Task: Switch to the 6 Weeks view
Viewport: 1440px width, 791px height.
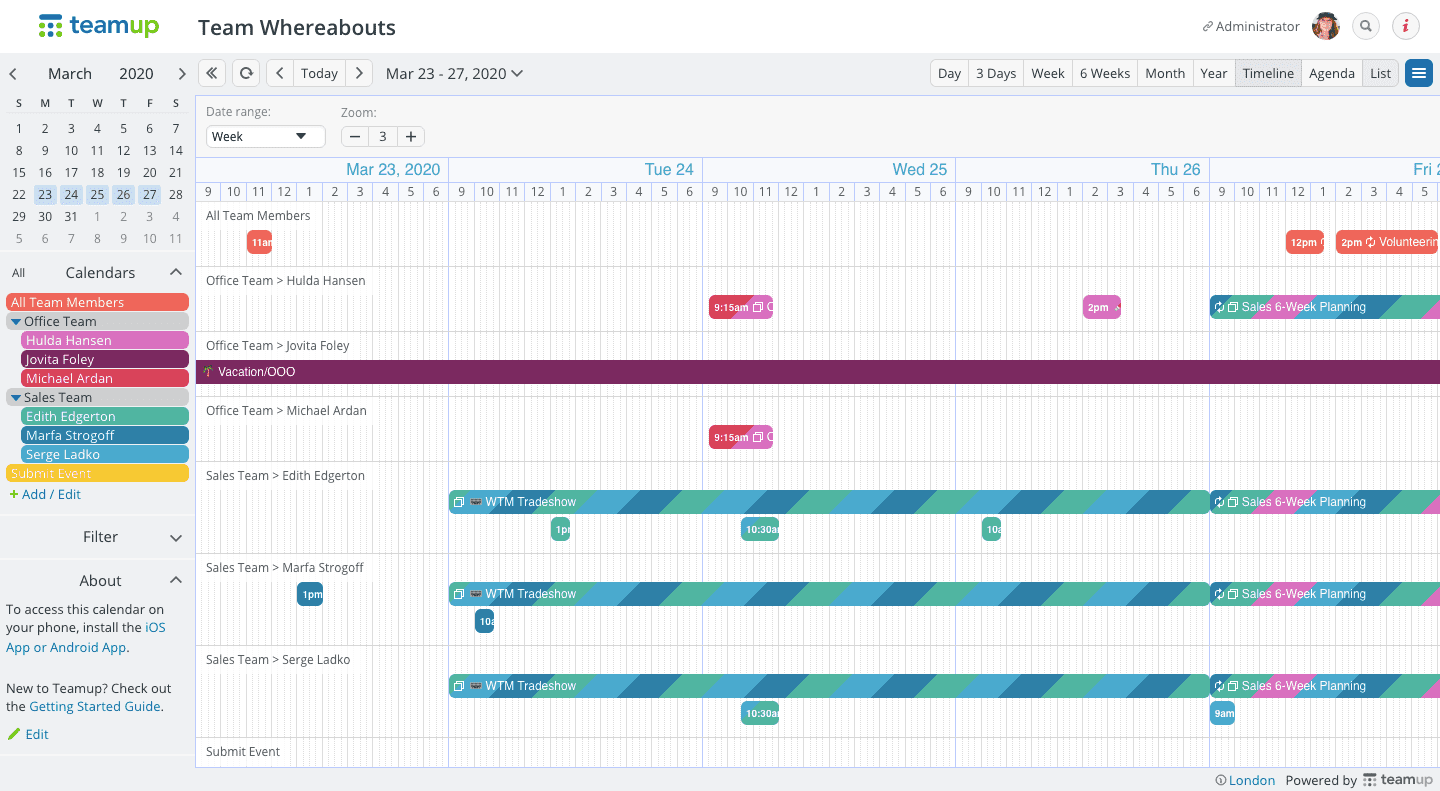Action: click(x=1104, y=73)
